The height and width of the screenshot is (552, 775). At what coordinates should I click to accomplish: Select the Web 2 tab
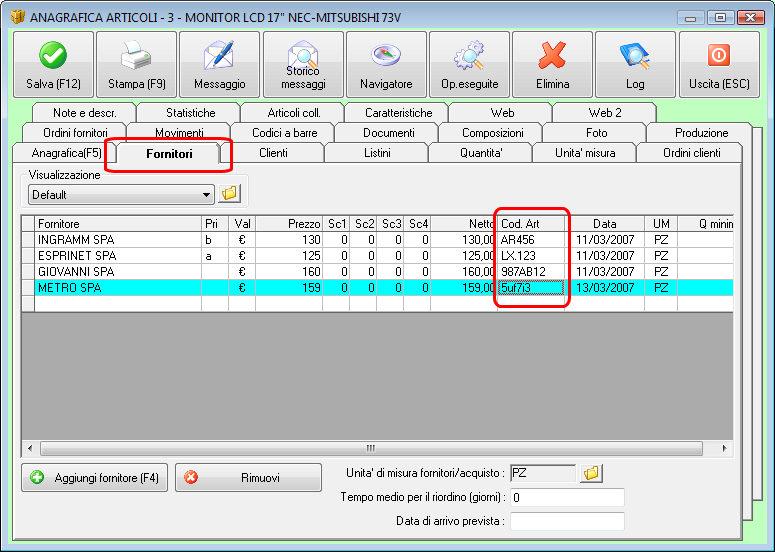(x=605, y=113)
